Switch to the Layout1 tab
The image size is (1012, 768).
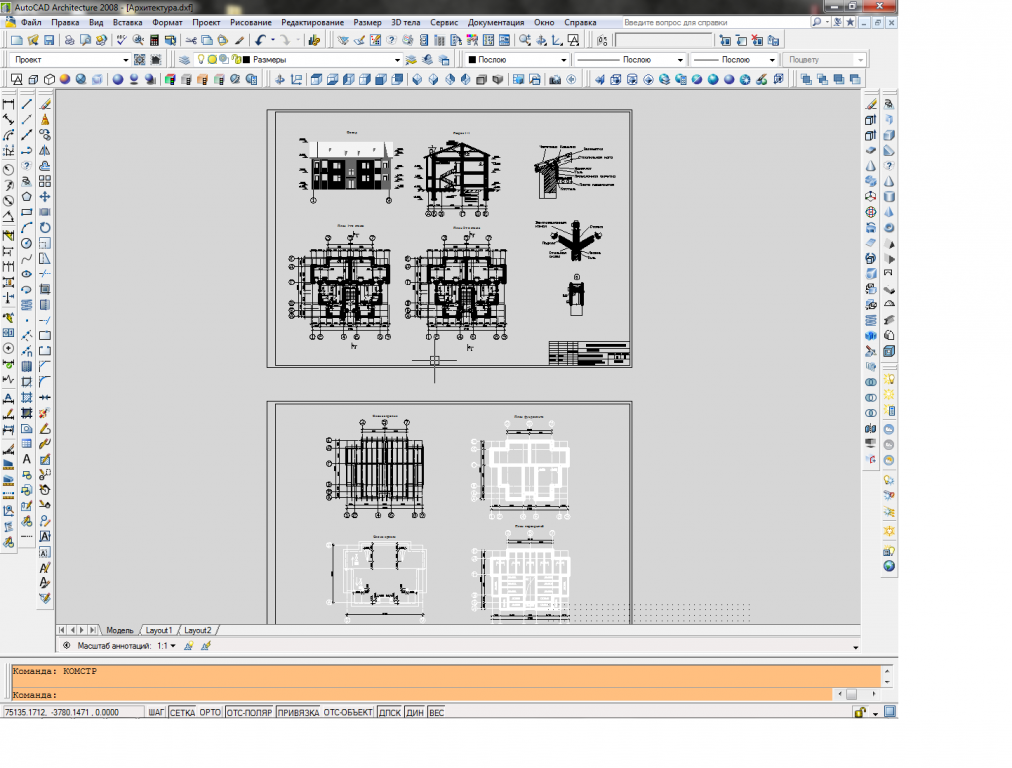[159, 630]
